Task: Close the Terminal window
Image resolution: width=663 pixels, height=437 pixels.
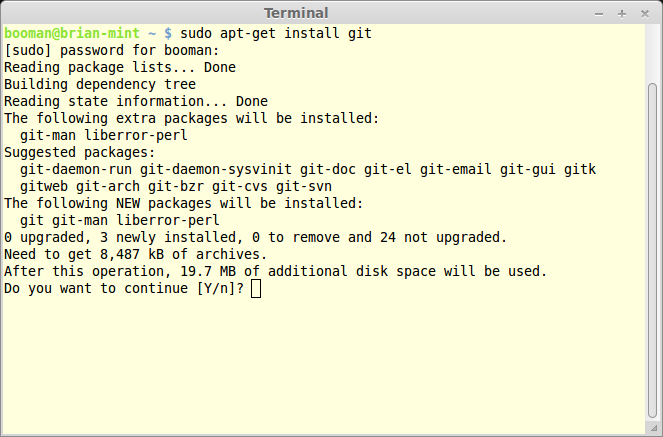Action: click(645, 14)
